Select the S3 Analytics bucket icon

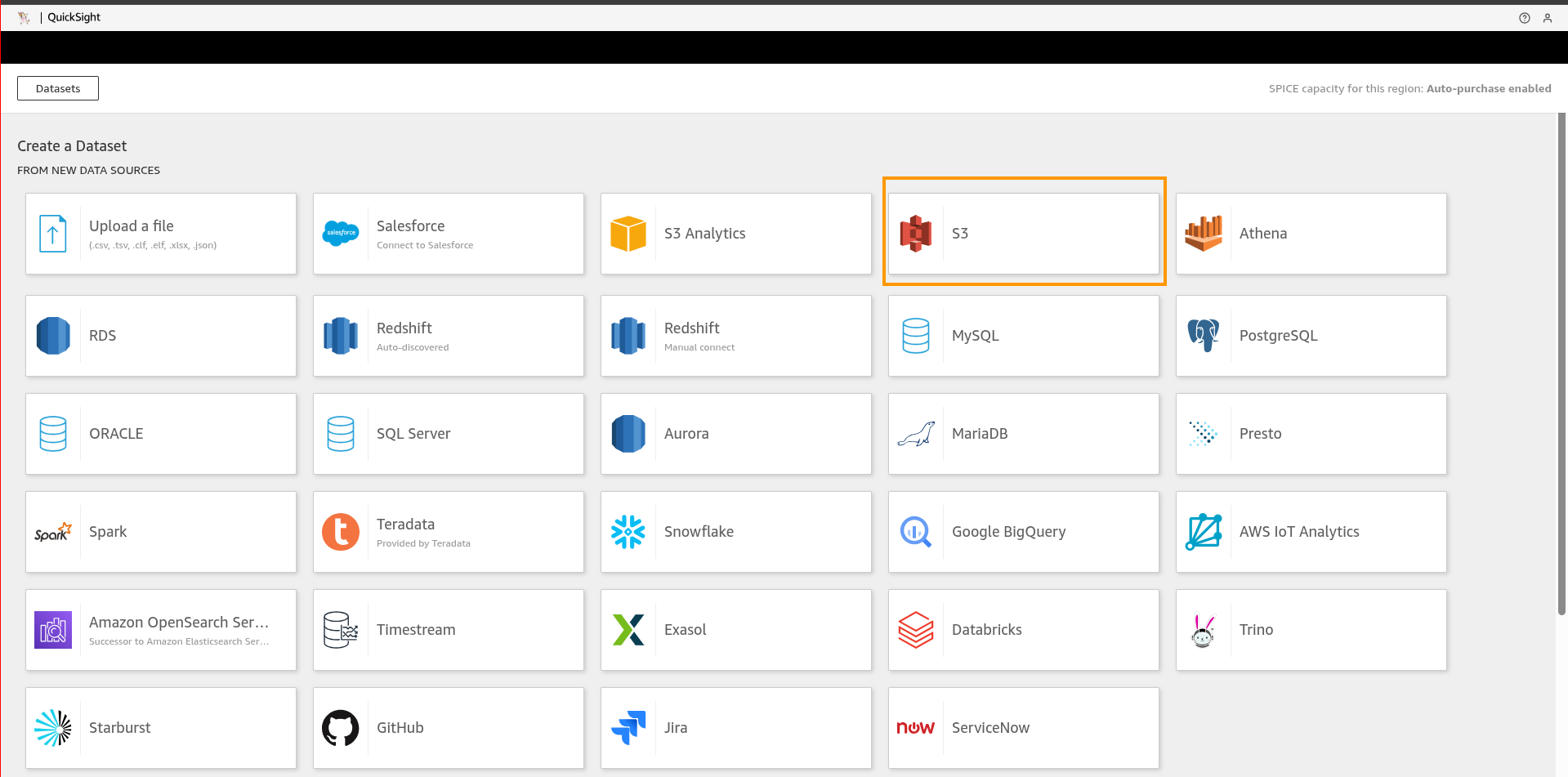(628, 234)
